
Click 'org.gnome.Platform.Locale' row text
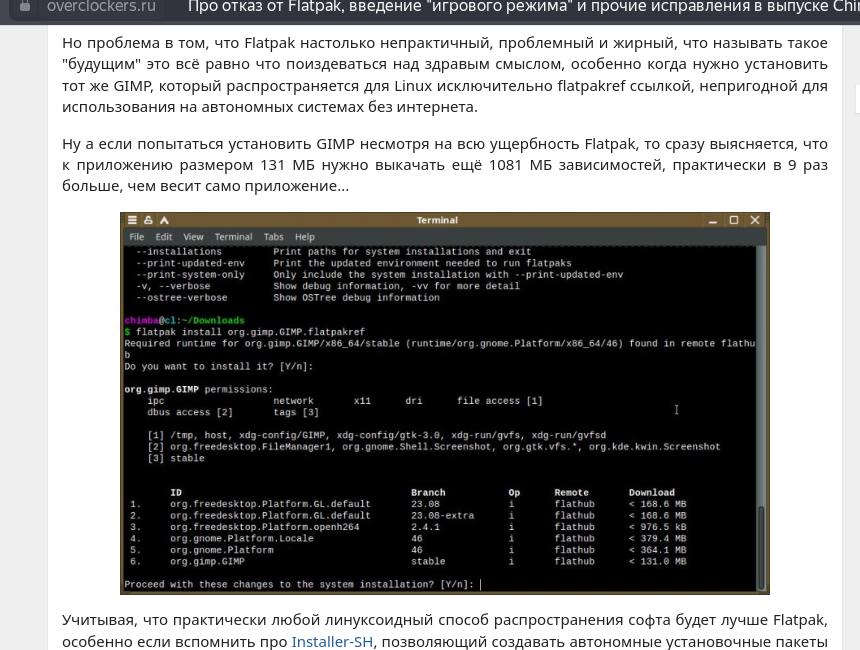pyautogui.click(x=241, y=538)
